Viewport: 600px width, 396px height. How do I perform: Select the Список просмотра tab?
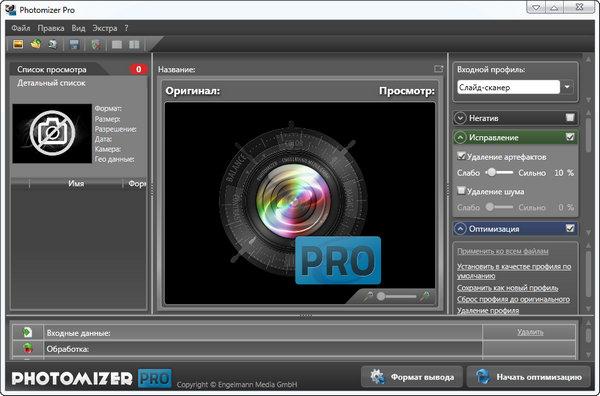(52, 69)
